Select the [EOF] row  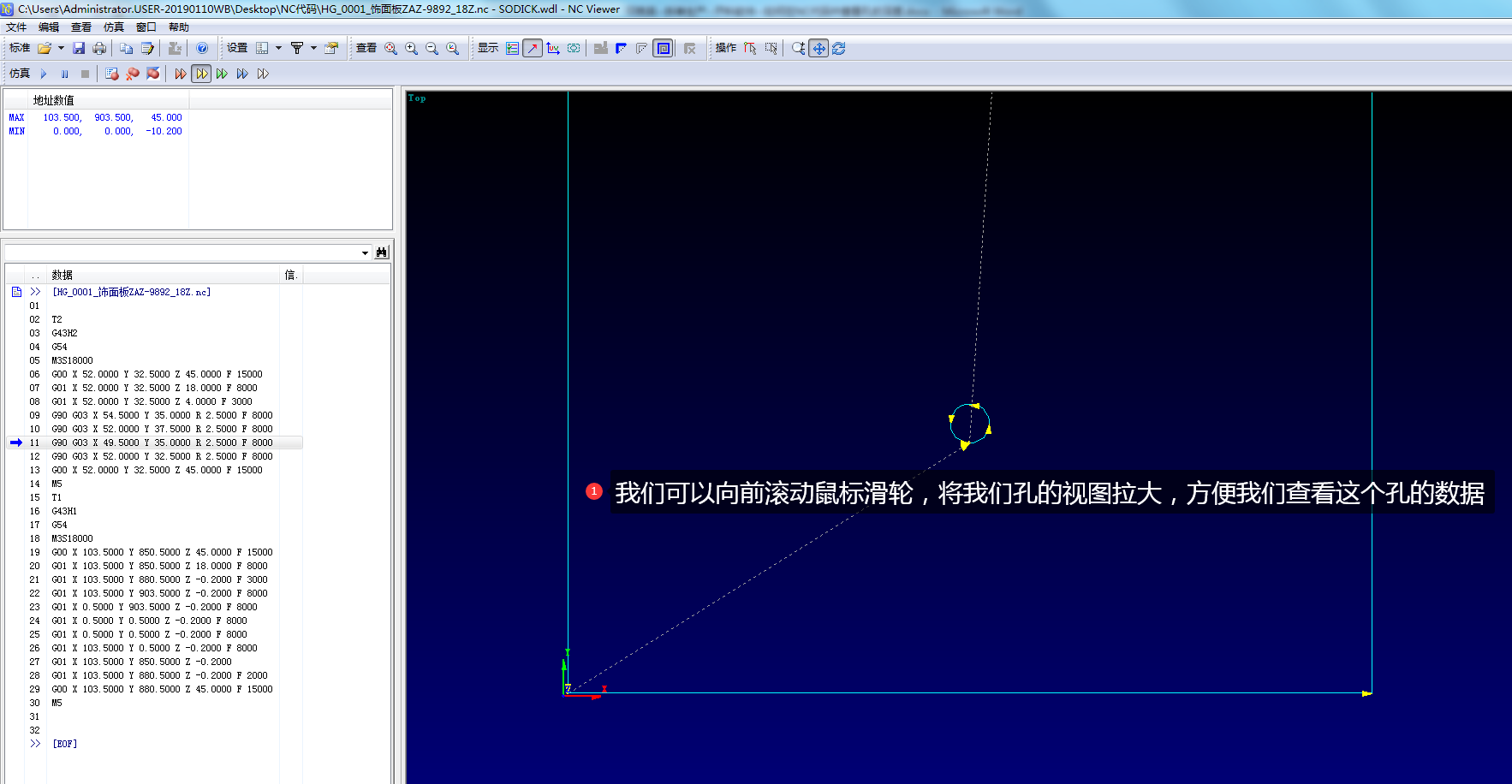[154, 744]
